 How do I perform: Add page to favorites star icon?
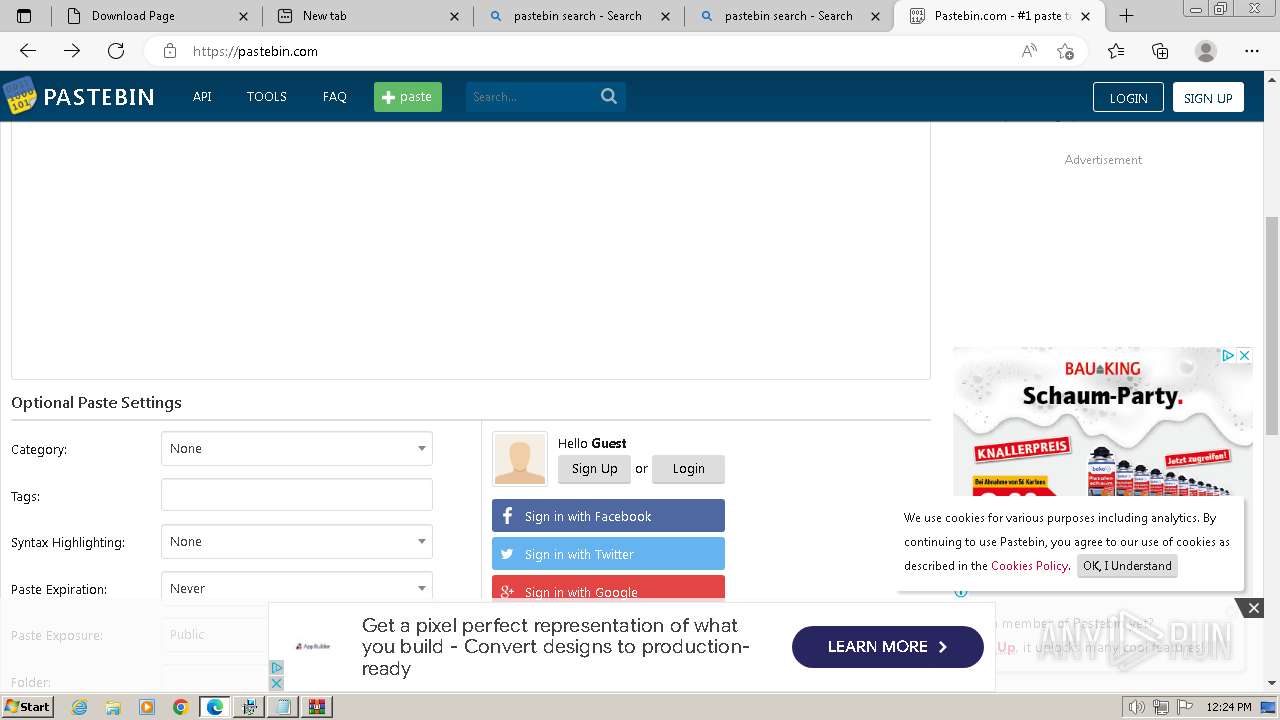pyautogui.click(x=1066, y=51)
